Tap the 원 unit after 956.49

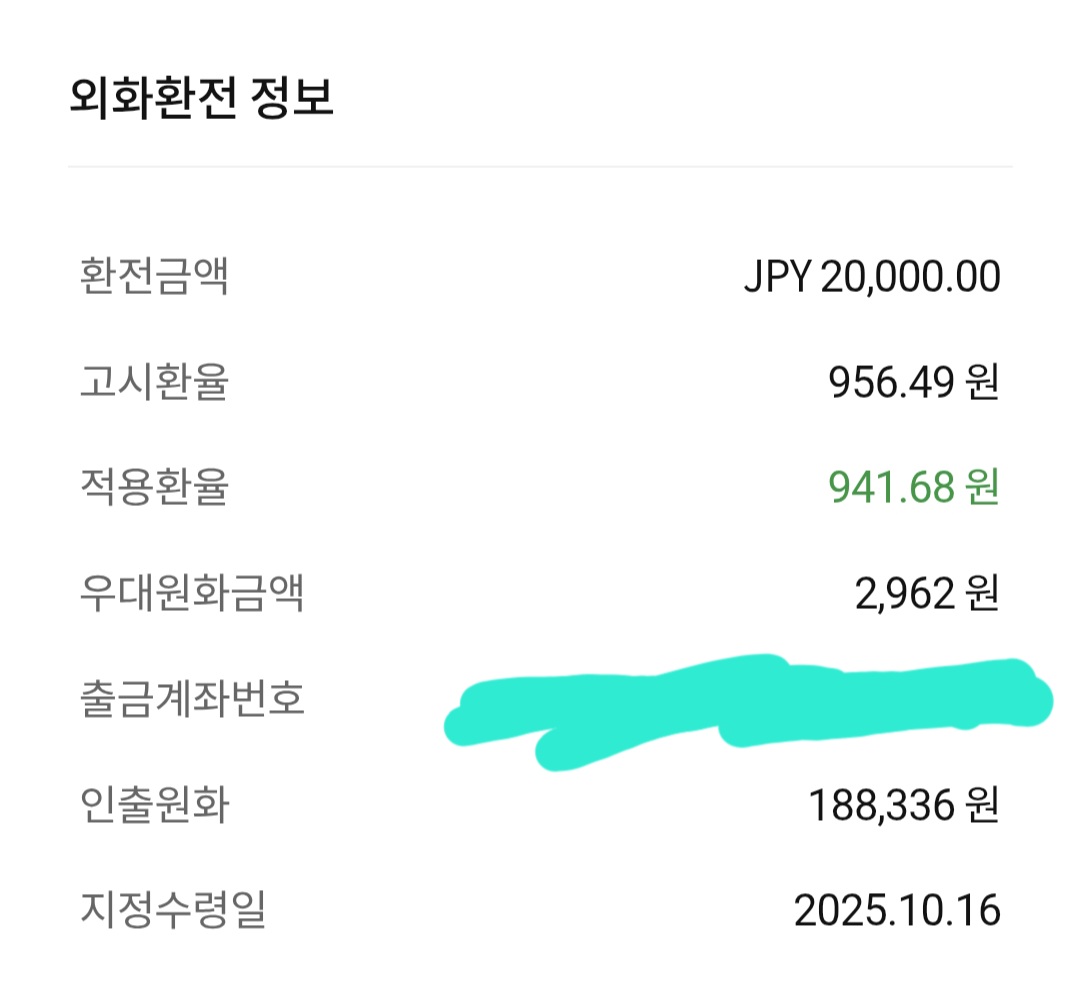point(982,383)
